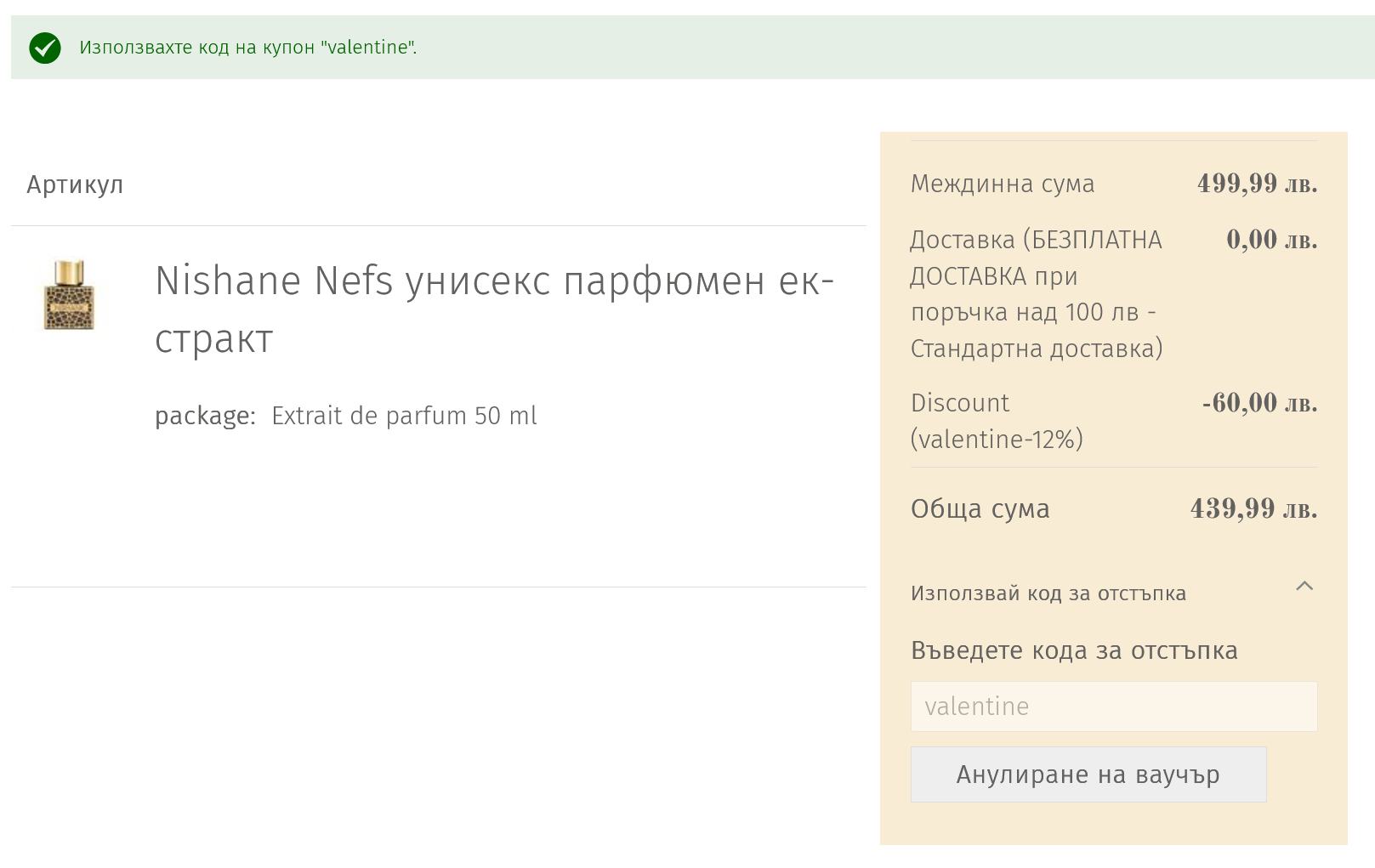Open the Nishane Nefs perfume bottle thumbnail

pyautogui.click(x=69, y=295)
